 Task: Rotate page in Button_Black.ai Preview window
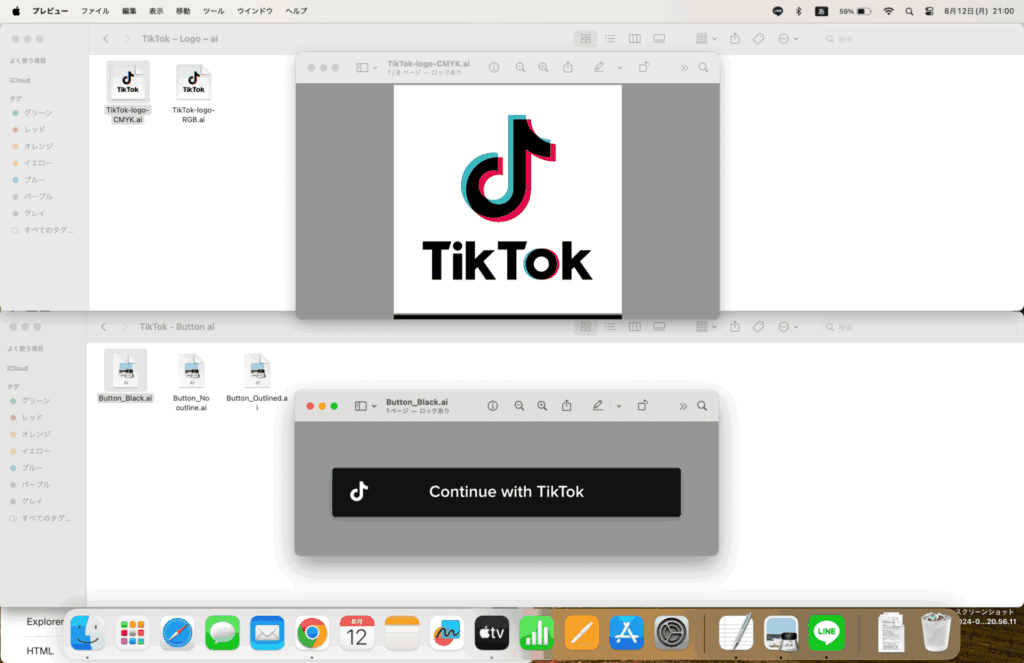tap(643, 406)
